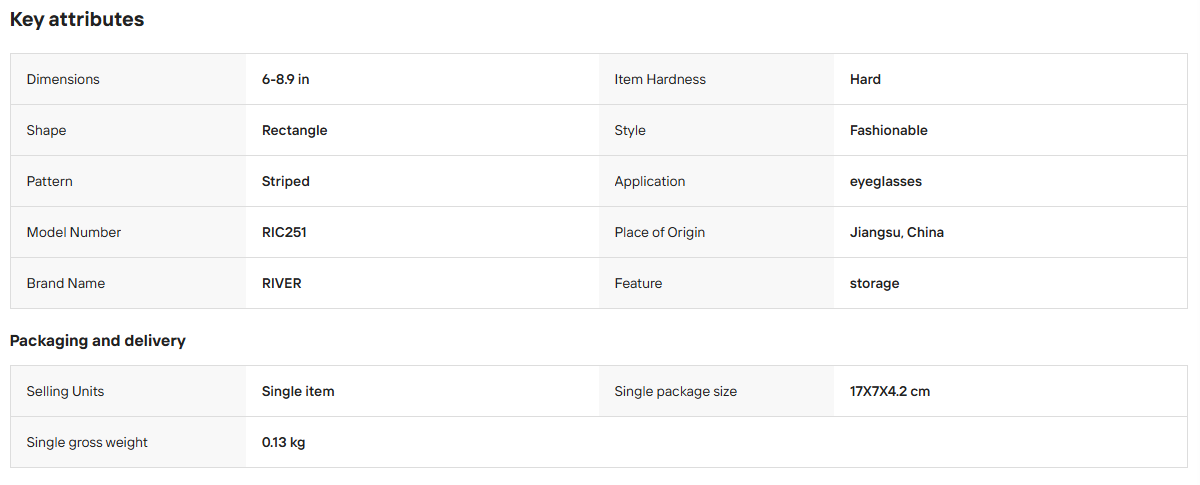Image resolution: width=1200 pixels, height=485 pixels.
Task: Click the 17X7X4.2 cm package size
Action: pyautogui.click(x=890, y=391)
